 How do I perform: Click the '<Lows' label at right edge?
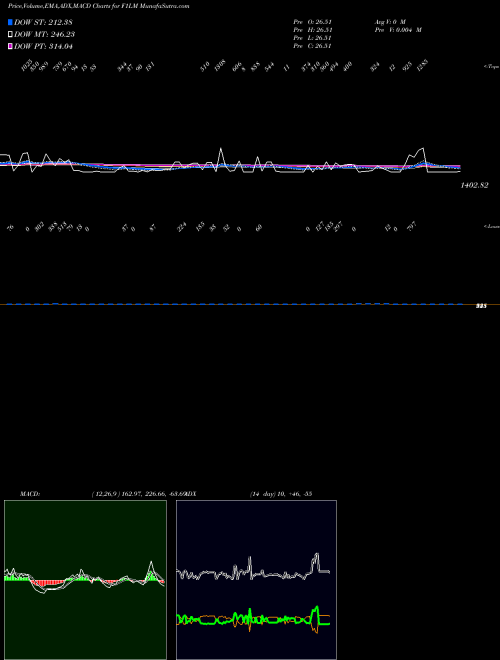coord(492,226)
